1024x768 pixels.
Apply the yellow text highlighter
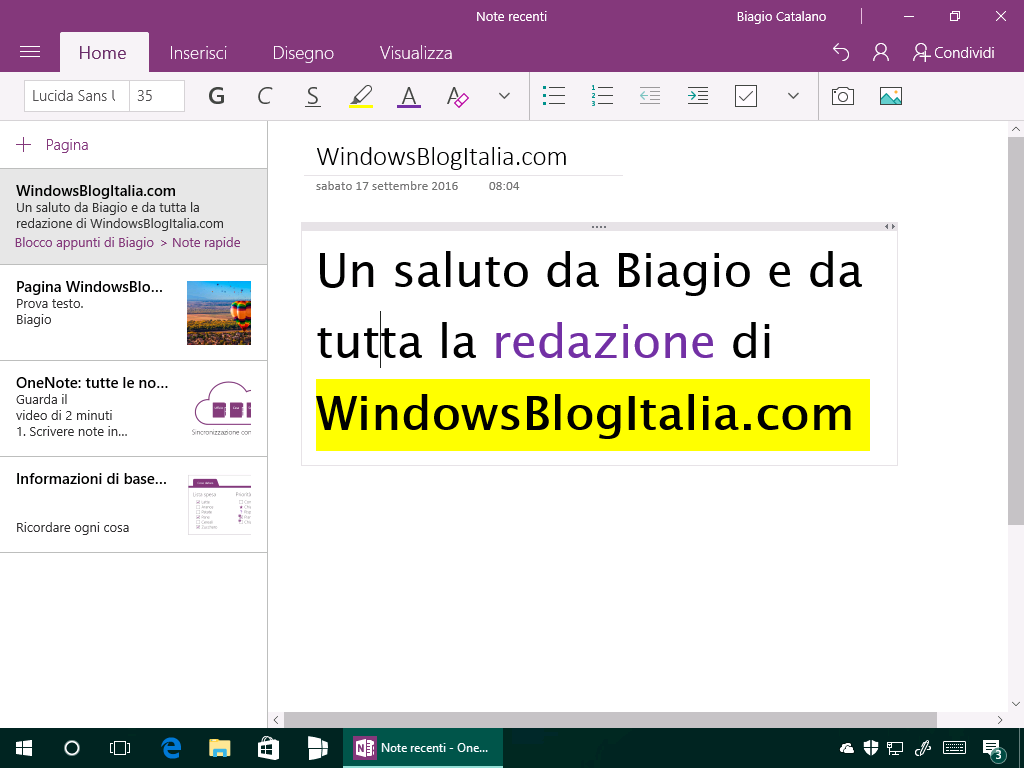(360, 96)
